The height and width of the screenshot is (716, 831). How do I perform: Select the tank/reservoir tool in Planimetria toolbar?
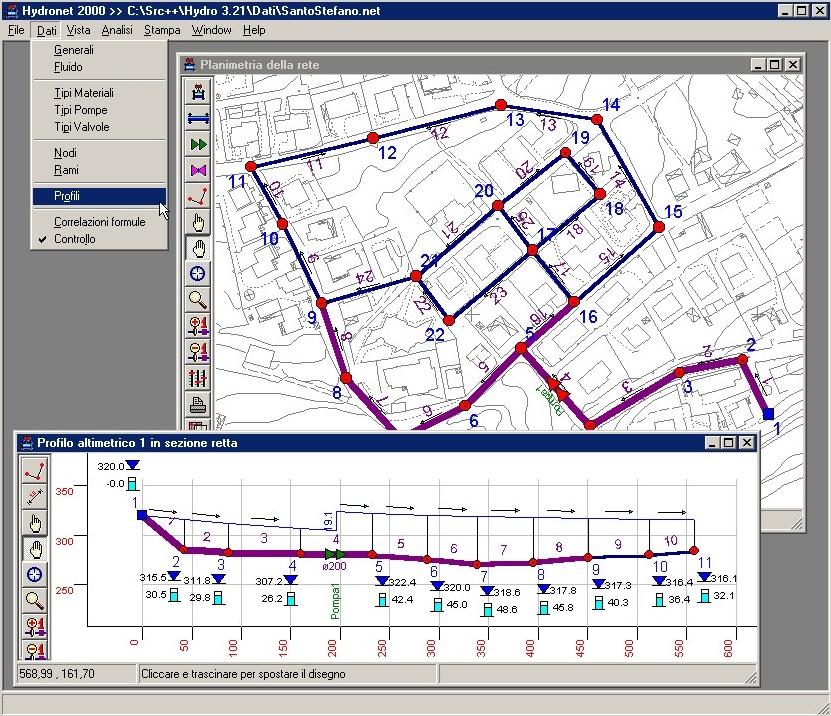[198, 92]
